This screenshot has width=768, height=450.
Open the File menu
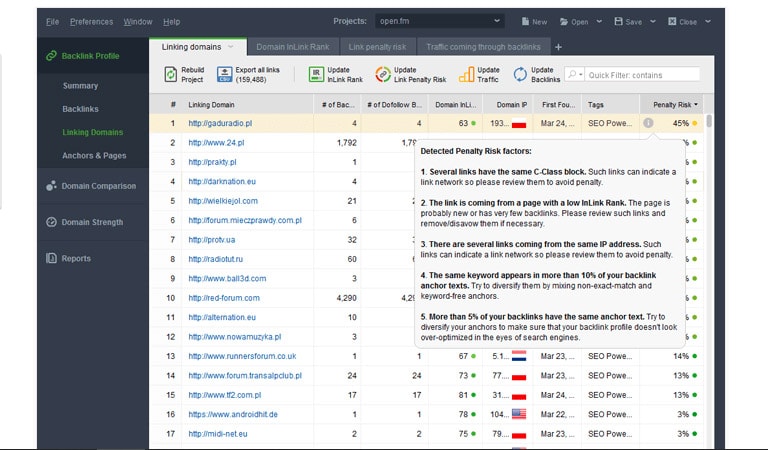pos(52,22)
